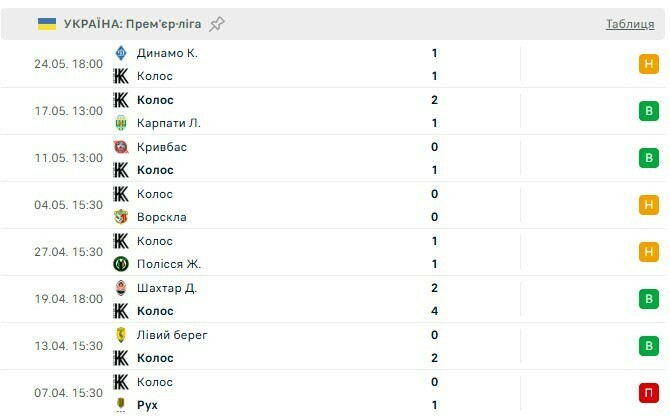This screenshot has width=670, height=416.
Task: Click the Шахтар Д. team logo
Action: 121,288
